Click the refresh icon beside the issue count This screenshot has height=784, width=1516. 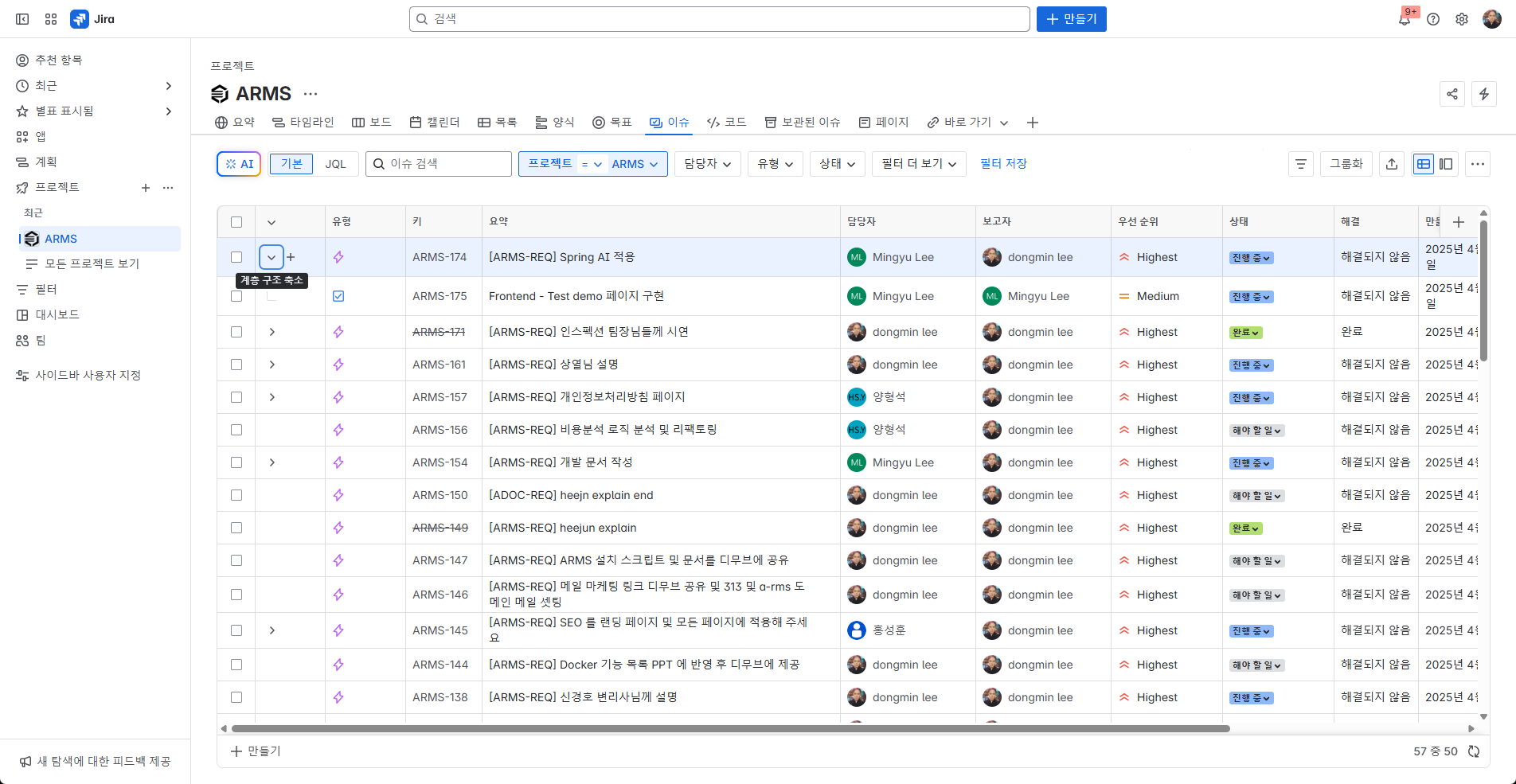(x=1474, y=751)
